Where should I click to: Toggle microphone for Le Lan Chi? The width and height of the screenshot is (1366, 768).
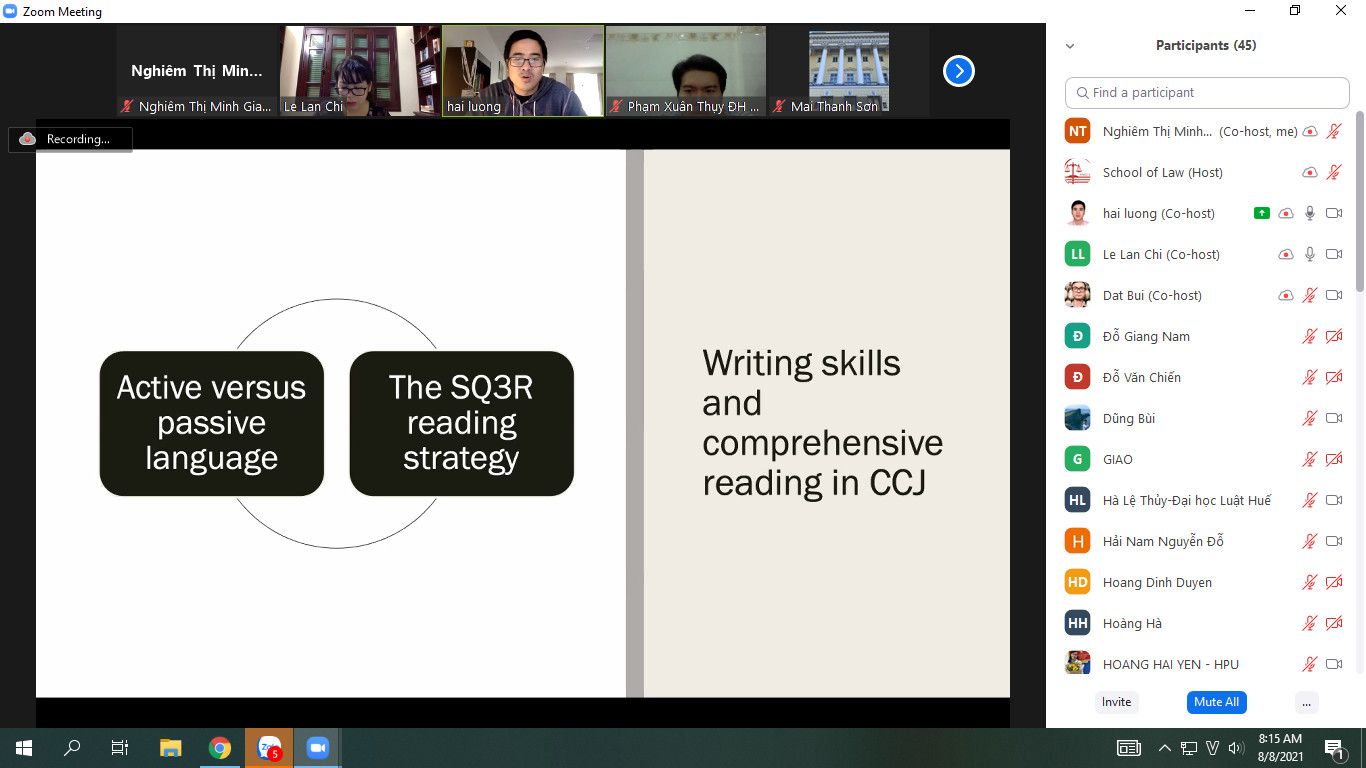coord(1309,254)
